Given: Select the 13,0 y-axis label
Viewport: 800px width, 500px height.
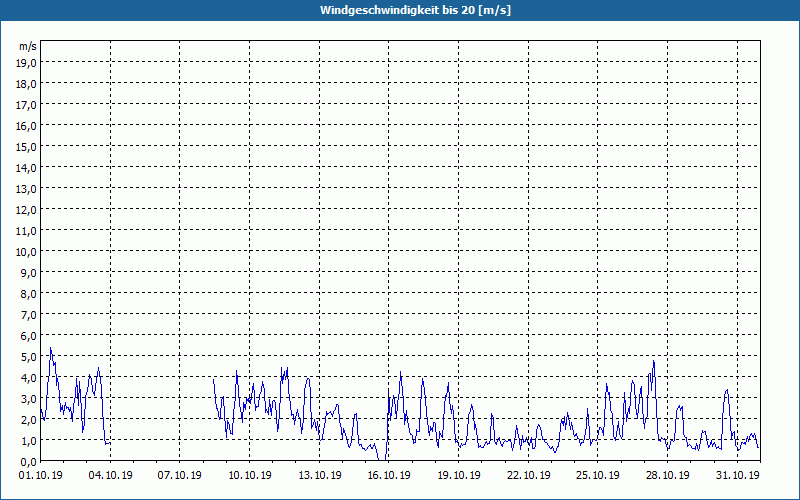Looking at the screenshot, I should [x=28, y=189].
